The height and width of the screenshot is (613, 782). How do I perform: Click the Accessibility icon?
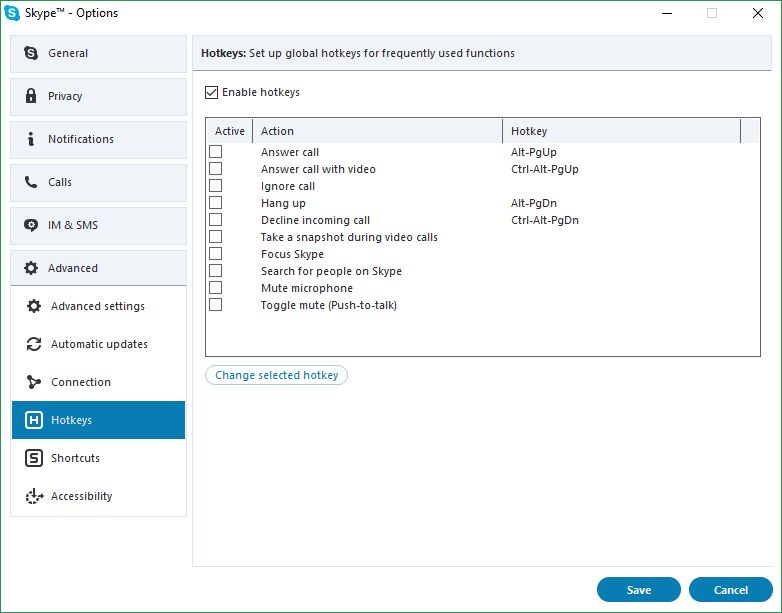coord(34,496)
